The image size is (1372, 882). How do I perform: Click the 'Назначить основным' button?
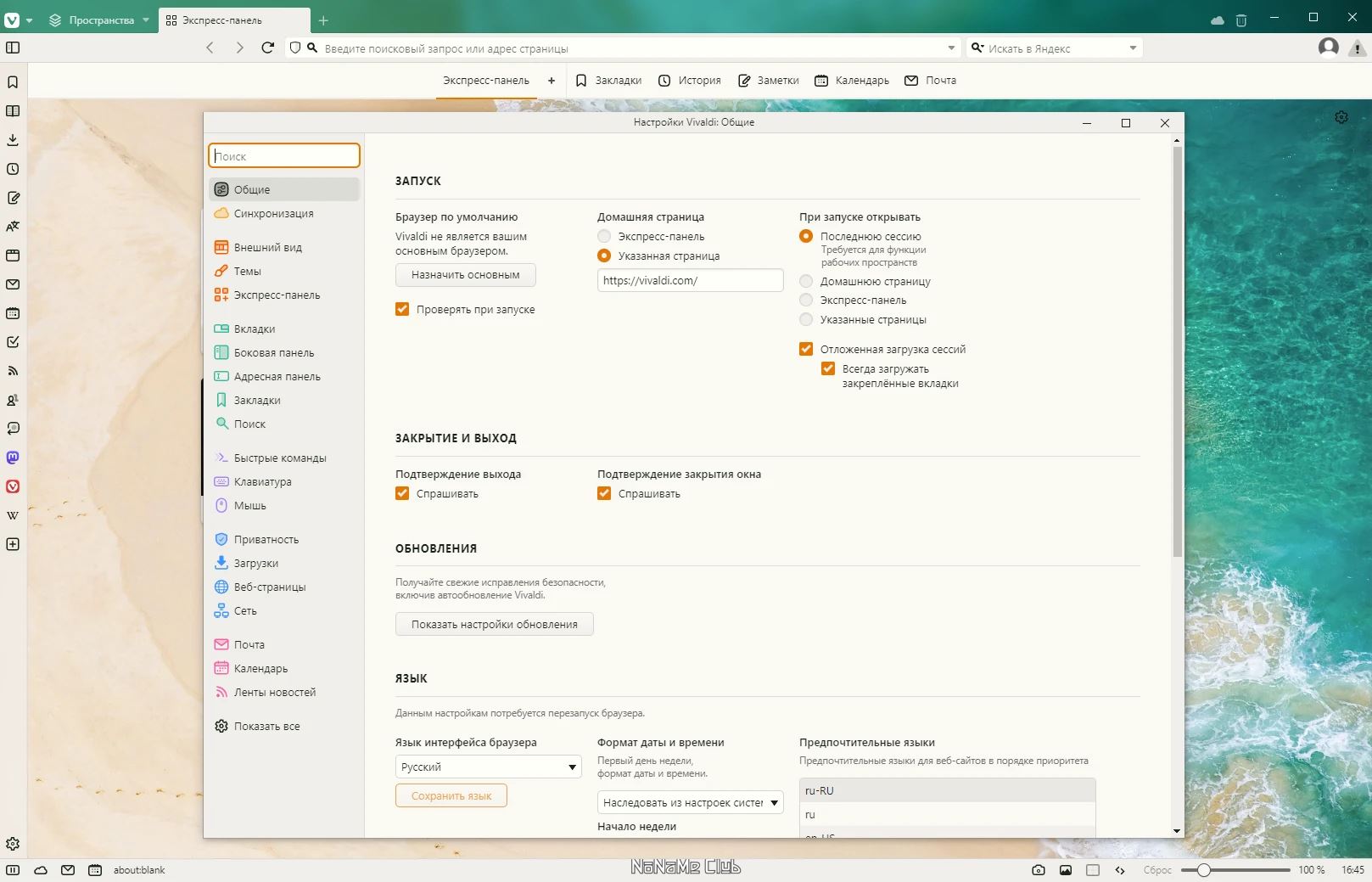(465, 275)
